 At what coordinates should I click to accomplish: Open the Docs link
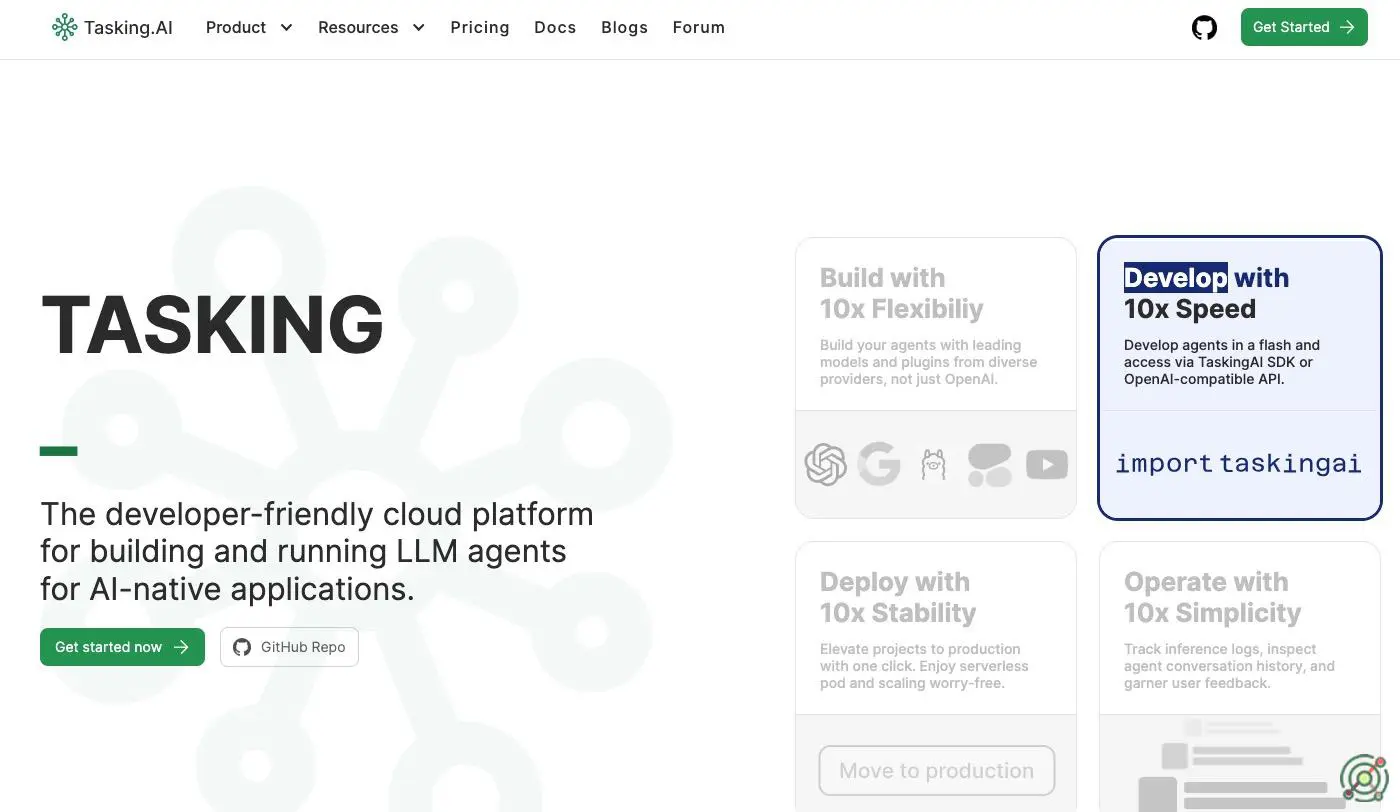coord(555,27)
